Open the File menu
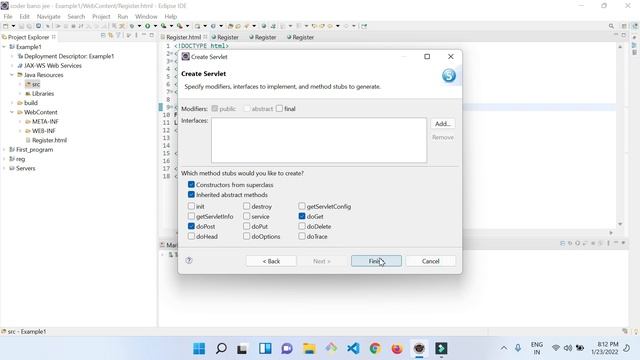 (x=8, y=16)
